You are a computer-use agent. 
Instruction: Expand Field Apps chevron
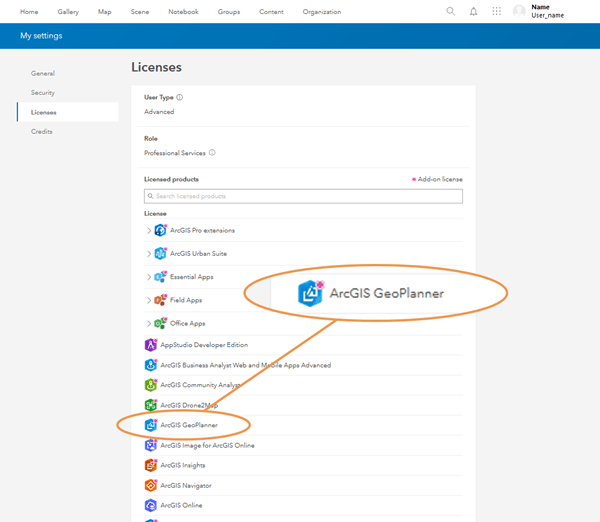coord(149,300)
